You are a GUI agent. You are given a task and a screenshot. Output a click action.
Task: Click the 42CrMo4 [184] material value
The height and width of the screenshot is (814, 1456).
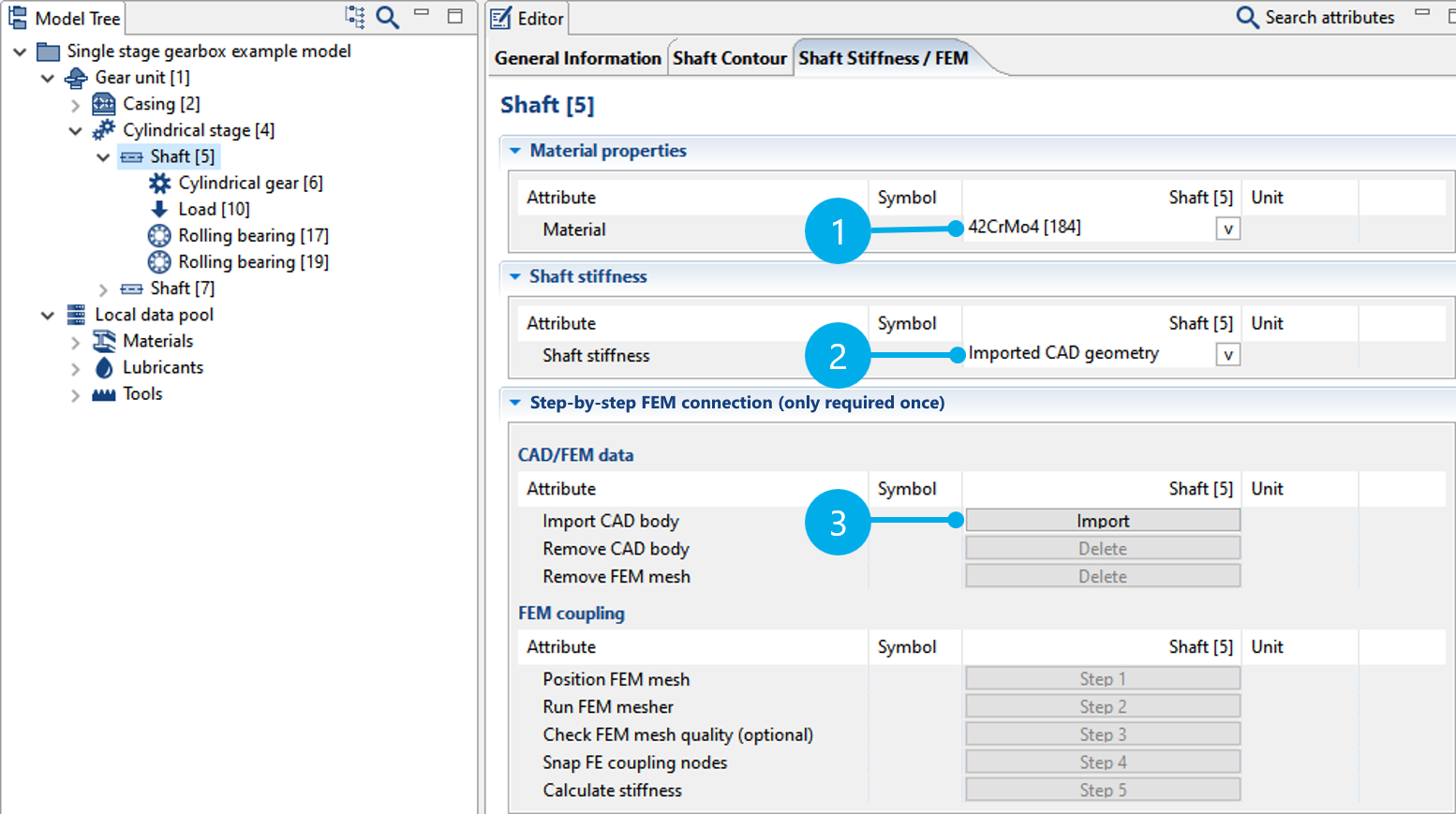coord(1024,227)
